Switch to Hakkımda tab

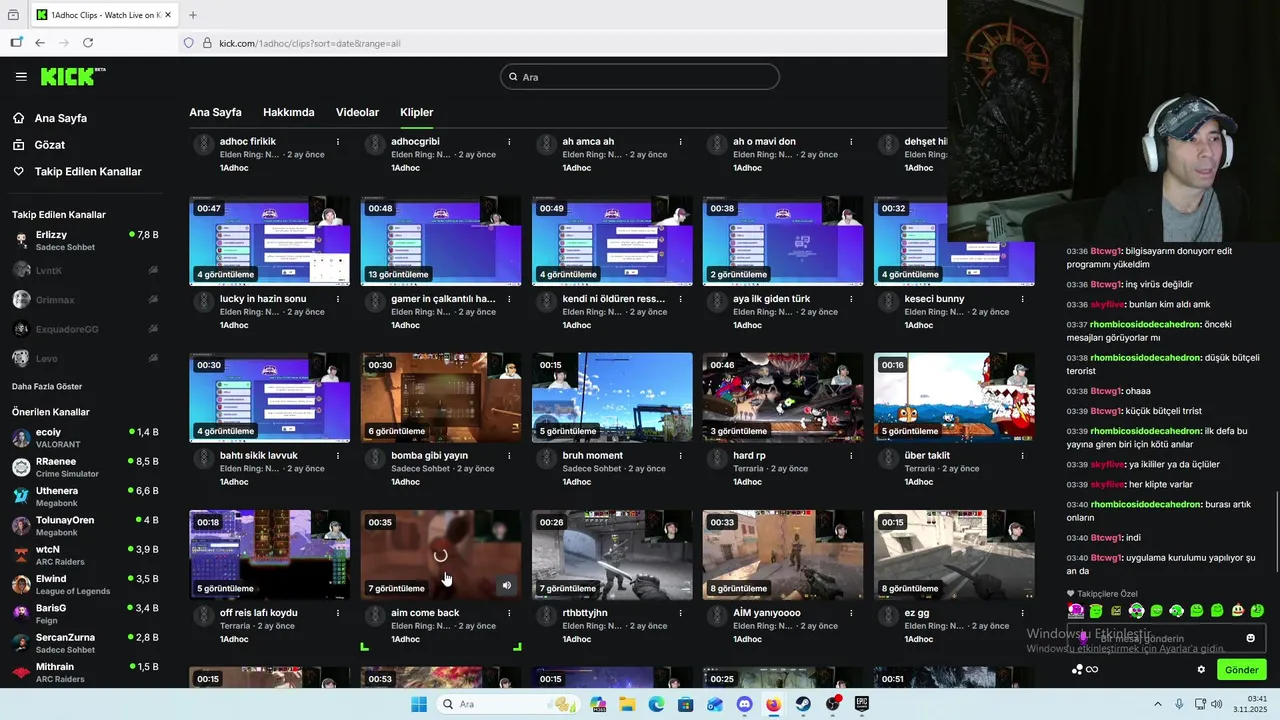289,112
